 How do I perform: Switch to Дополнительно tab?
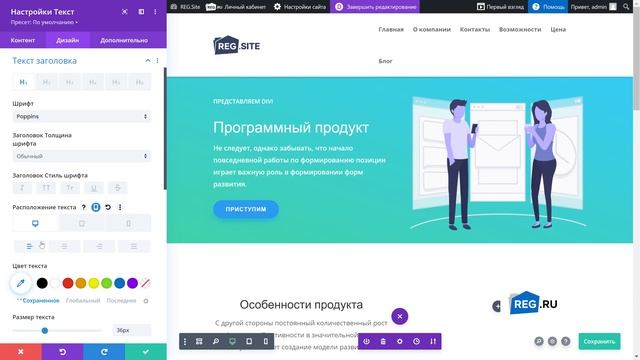[124, 40]
